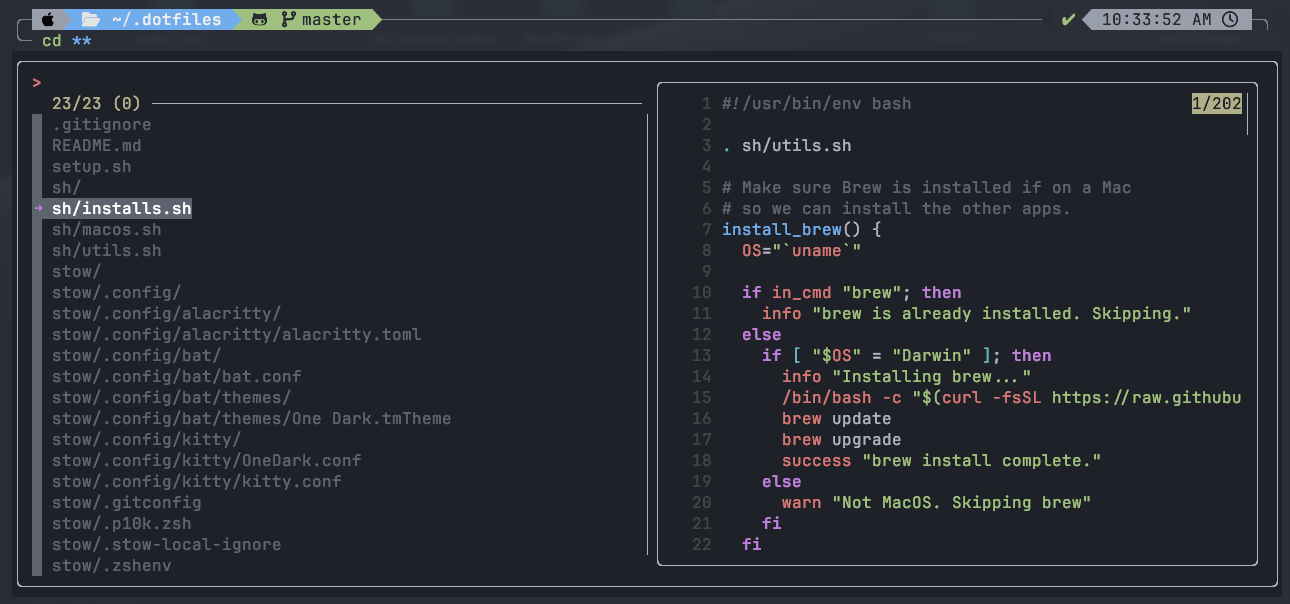Click the 'if in_cmd "brew"; then' line

[x=852, y=292]
